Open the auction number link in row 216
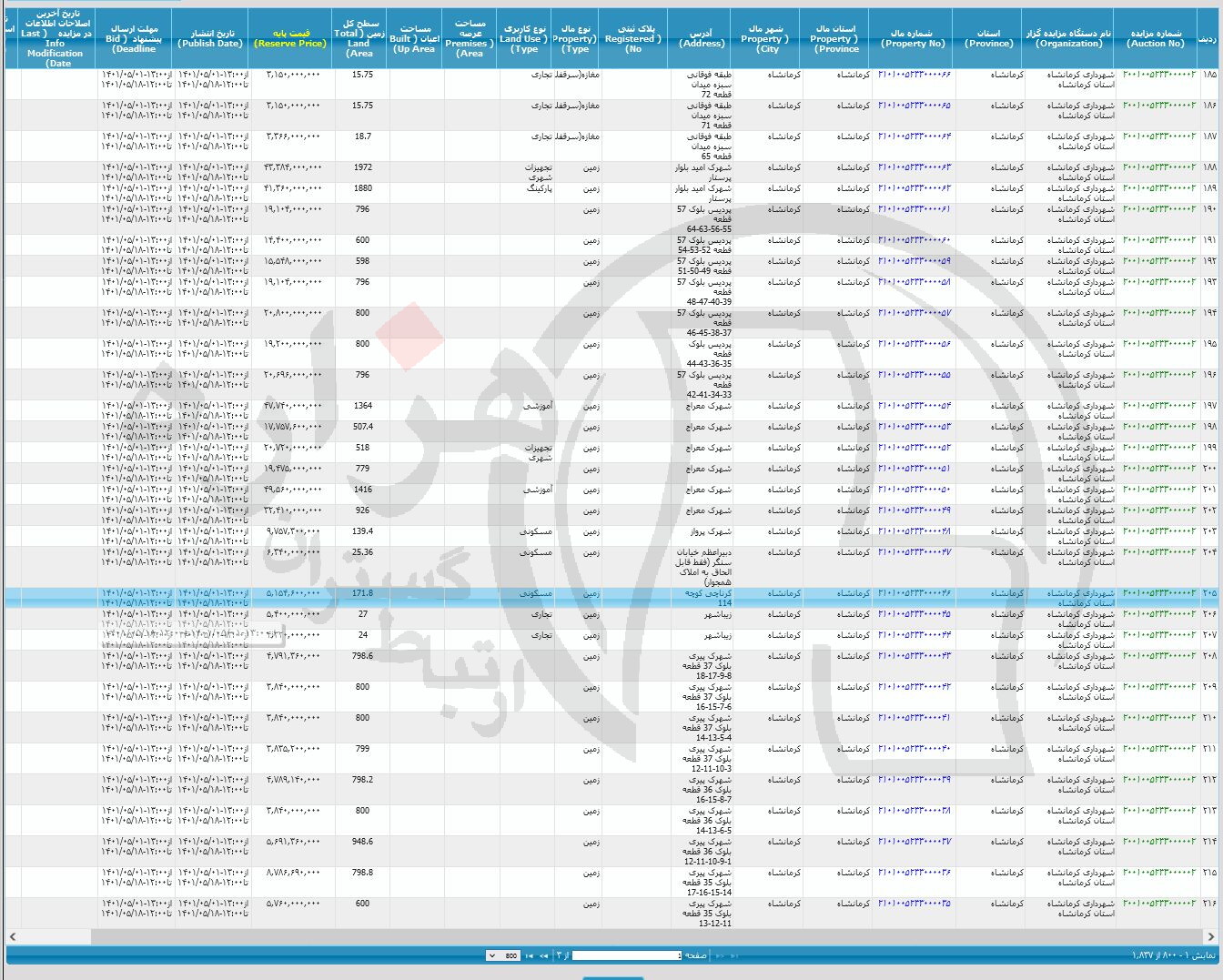Screen dimensions: 1223x980 pyautogui.click(x=1159, y=904)
